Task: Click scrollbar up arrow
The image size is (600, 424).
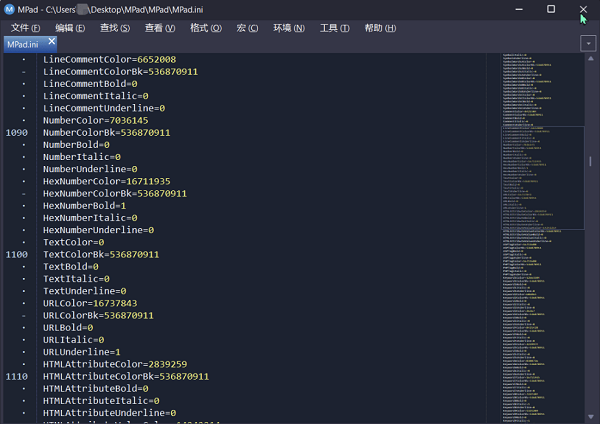Action: click(x=590, y=59)
